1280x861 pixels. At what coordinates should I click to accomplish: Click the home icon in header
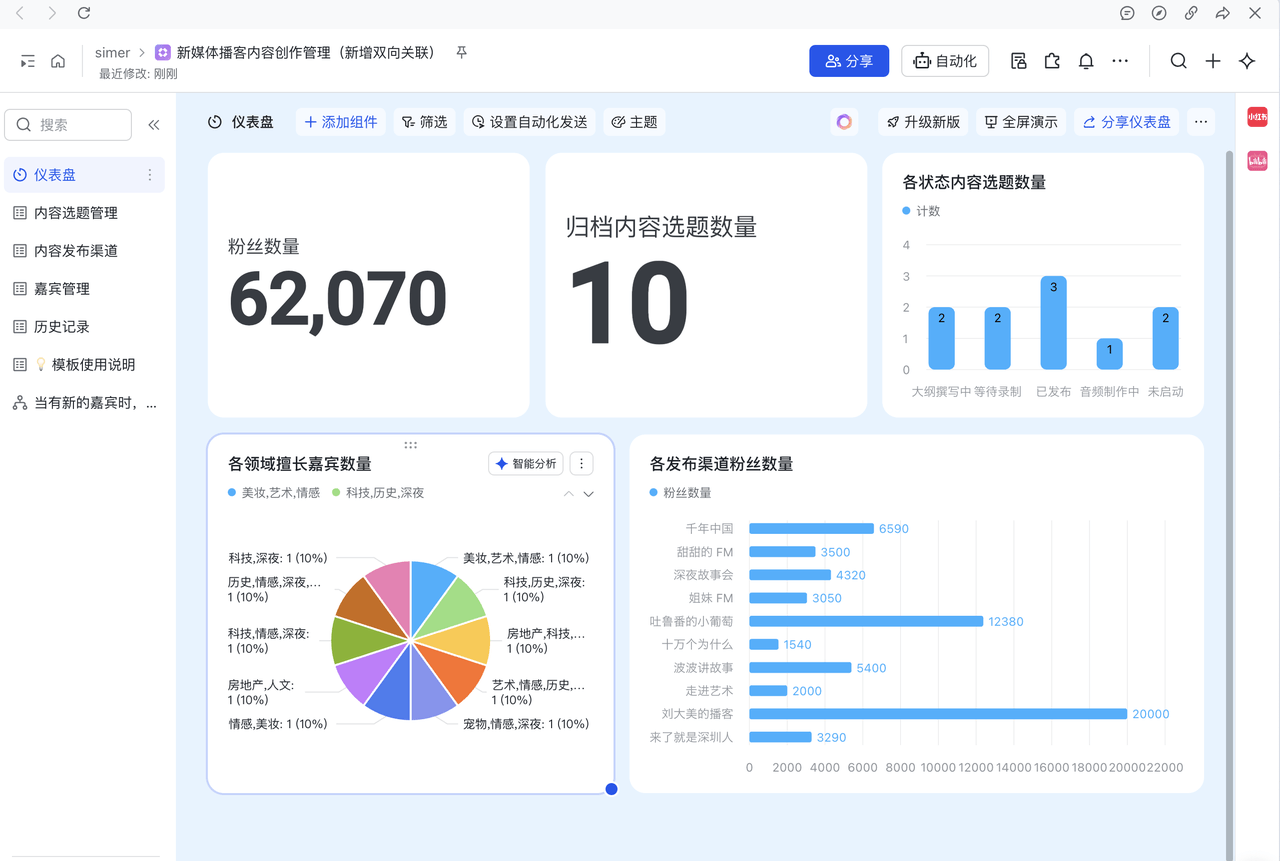[58, 61]
